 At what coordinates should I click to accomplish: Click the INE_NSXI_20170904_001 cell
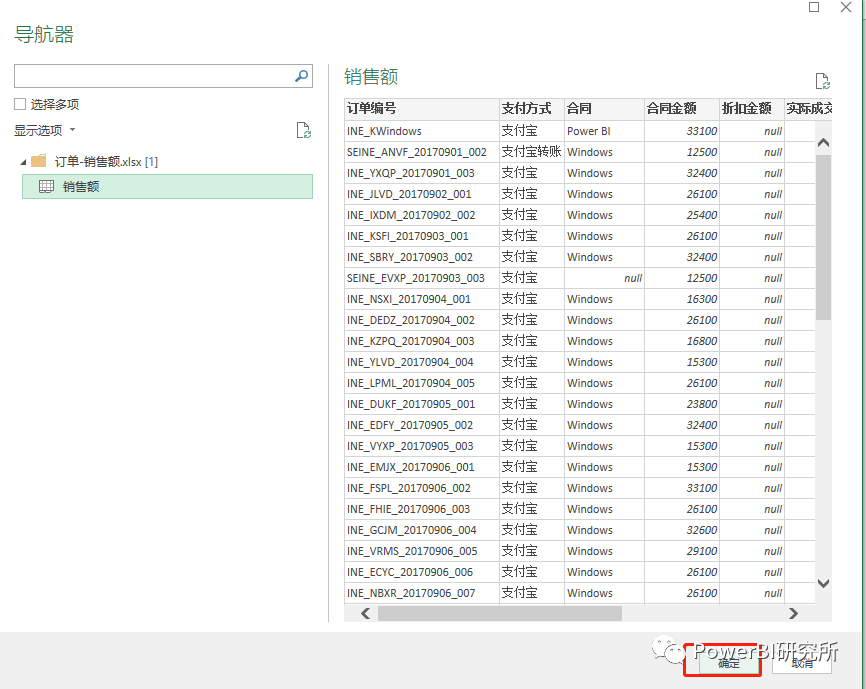coord(421,299)
